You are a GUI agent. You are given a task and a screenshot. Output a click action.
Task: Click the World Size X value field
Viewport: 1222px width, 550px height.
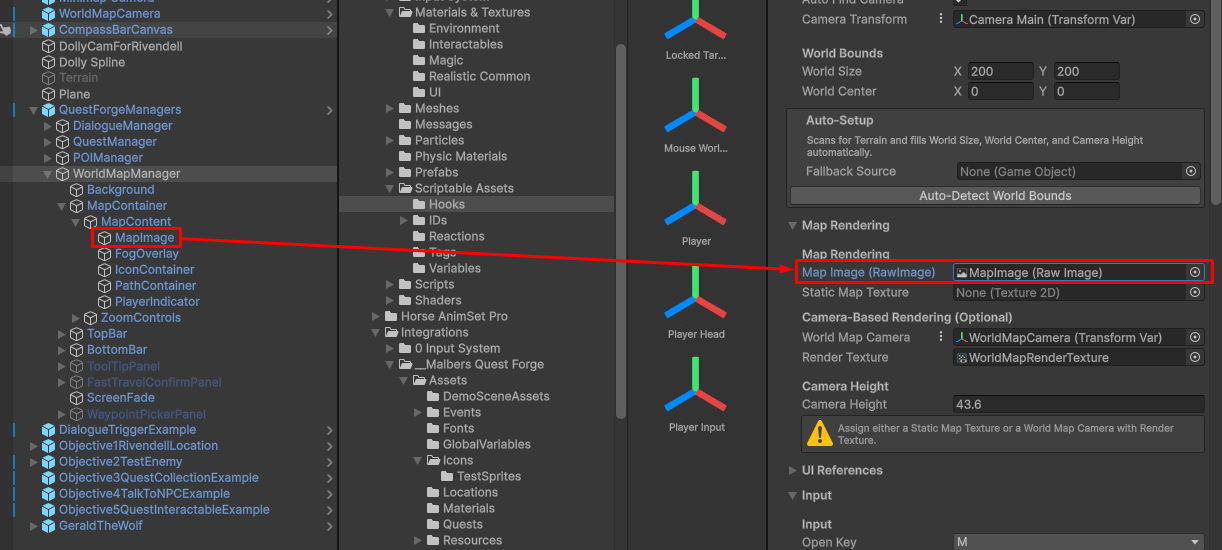1000,72
